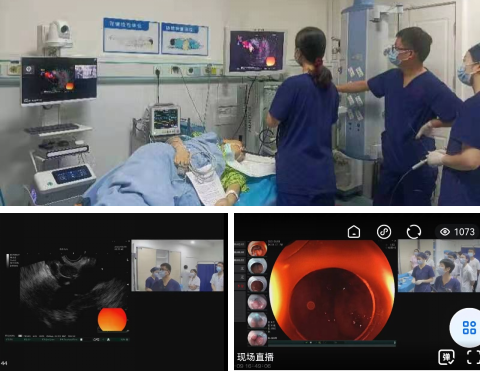Select the last endoscopy thumbnail at bottom
This screenshot has height=372, width=480.
click(x=257, y=337)
